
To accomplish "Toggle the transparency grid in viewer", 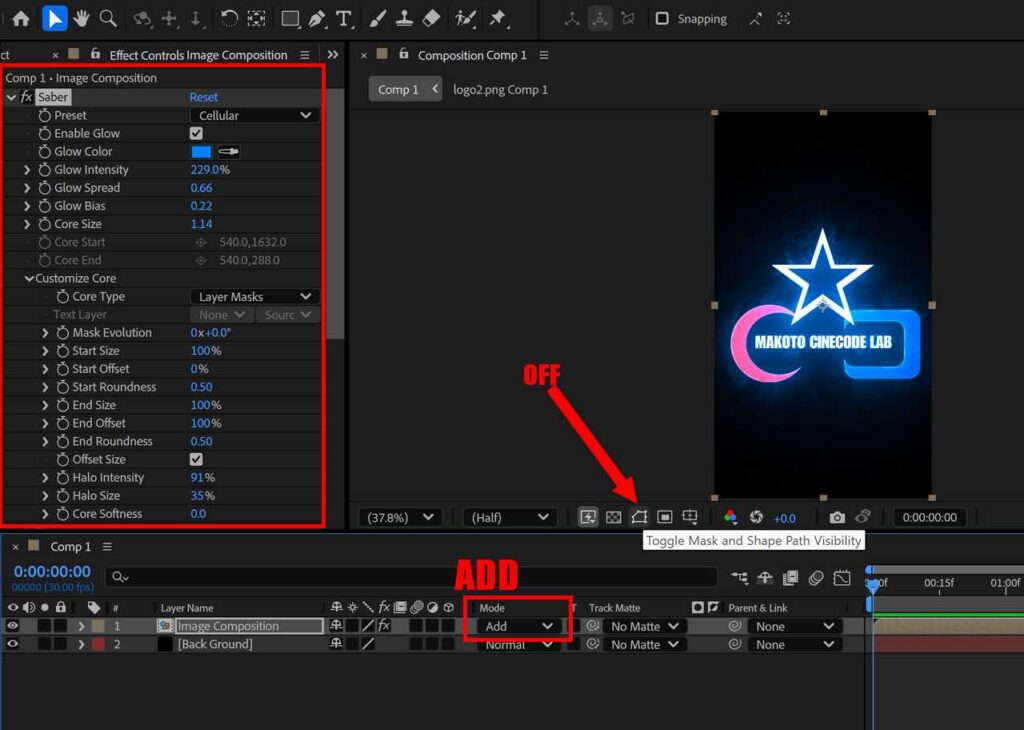I will [x=613, y=517].
